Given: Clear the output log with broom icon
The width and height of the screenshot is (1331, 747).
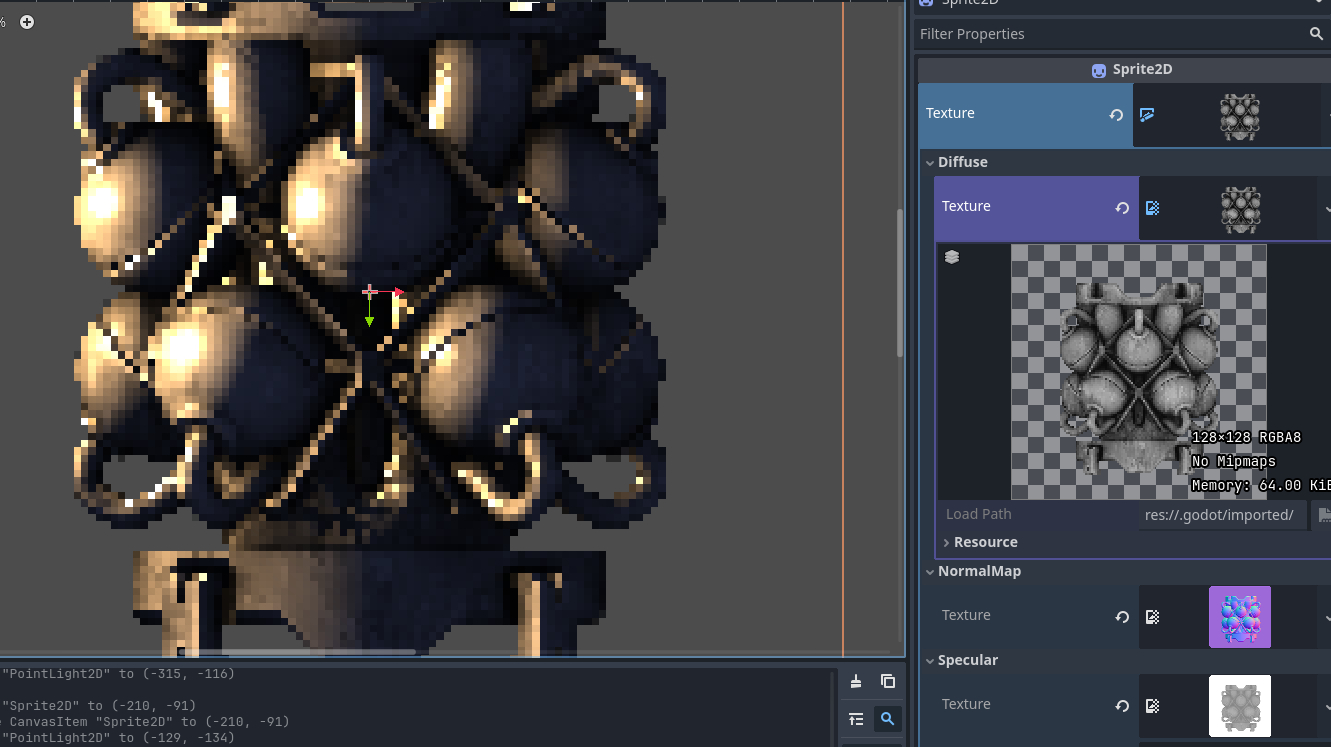Looking at the screenshot, I should coord(856,681).
